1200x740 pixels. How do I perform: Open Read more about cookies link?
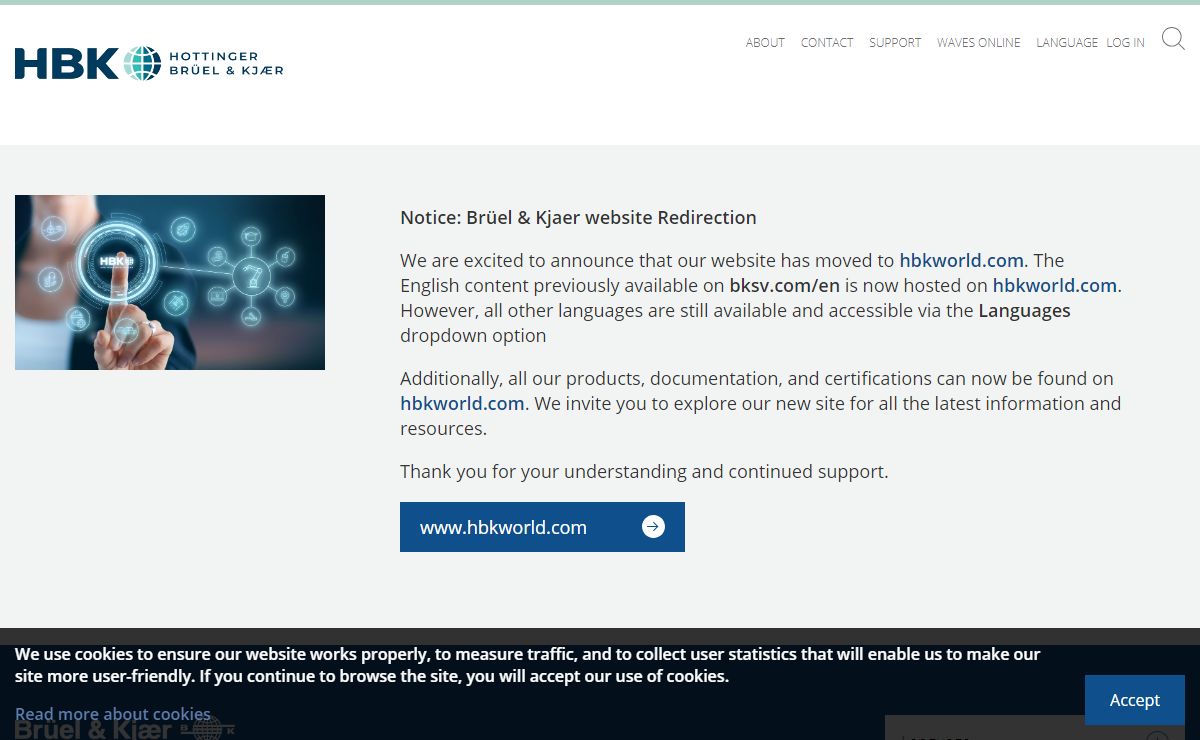[113, 714]
